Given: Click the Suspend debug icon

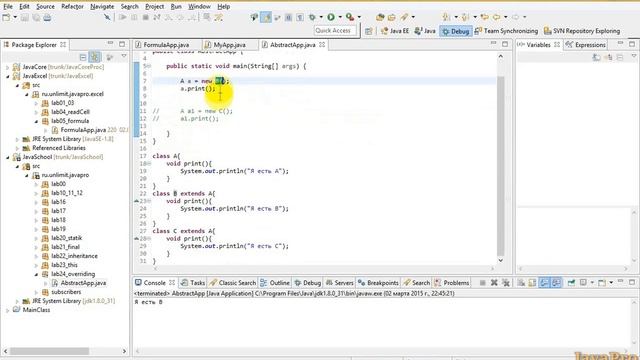Looking at the screenshot, I should tap(134, 17).
